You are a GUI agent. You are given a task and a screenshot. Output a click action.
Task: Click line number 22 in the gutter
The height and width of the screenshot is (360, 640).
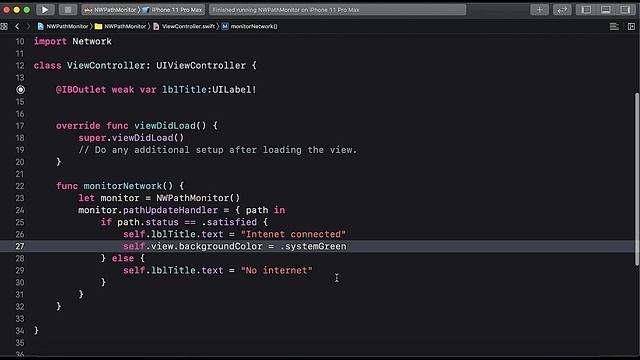coord(20,186)
